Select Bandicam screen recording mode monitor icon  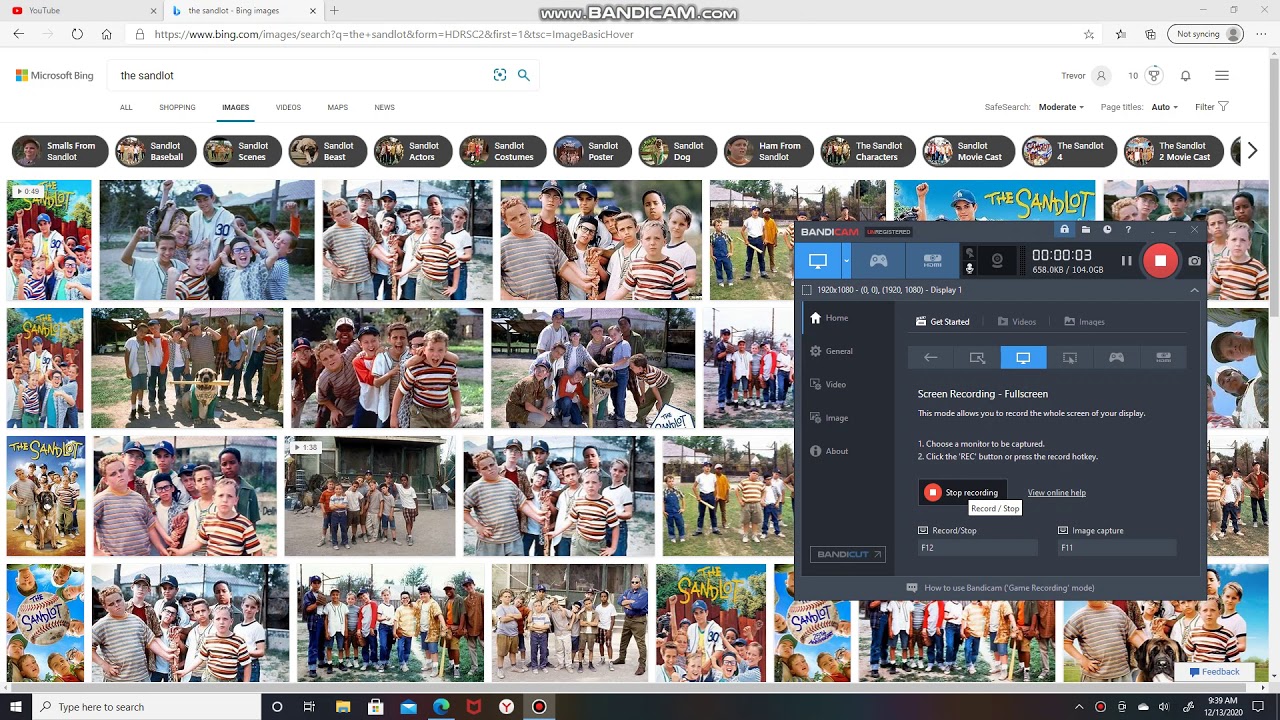coord(818,261)
